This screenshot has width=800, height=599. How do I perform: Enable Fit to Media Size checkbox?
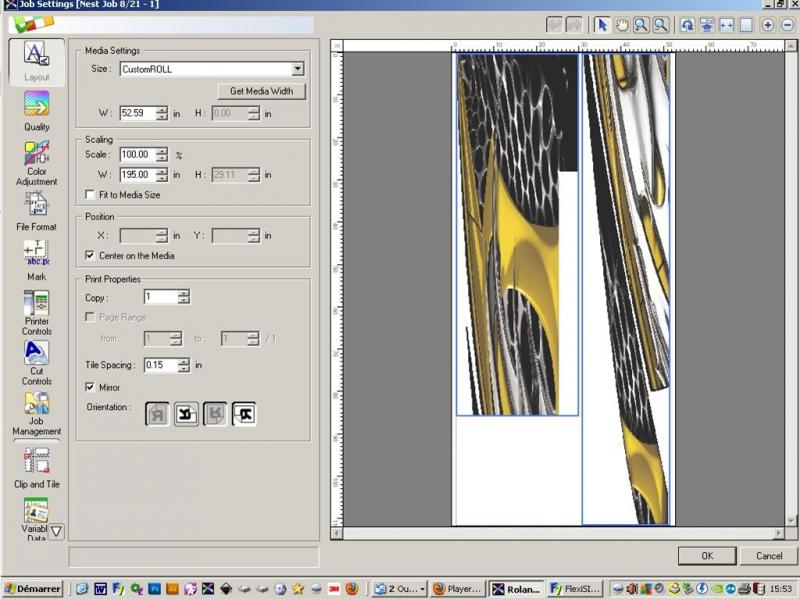90,194
